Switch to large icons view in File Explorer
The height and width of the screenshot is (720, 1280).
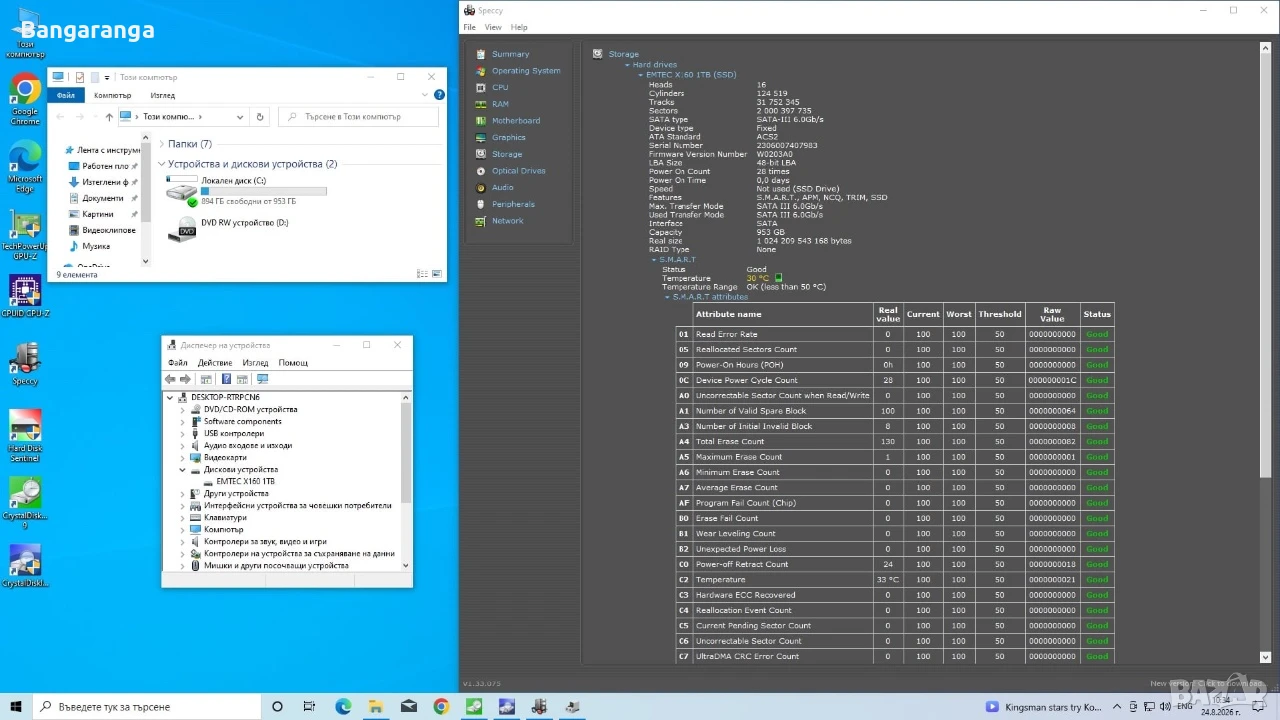(x=436, y=274)
